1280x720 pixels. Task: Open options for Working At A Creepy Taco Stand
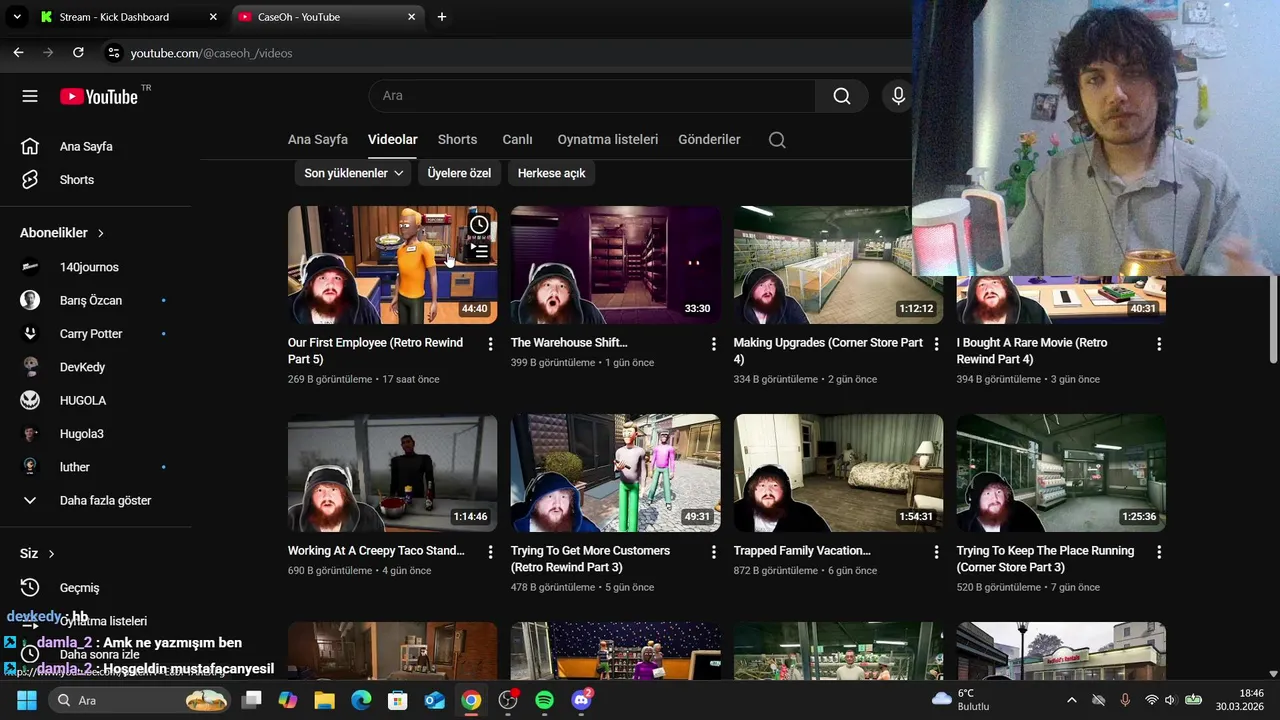490,552
